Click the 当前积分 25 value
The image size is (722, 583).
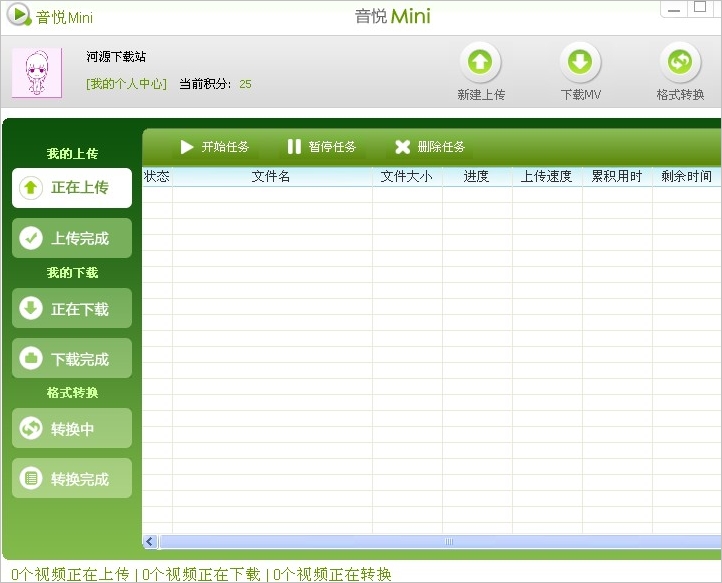point(245,84)
